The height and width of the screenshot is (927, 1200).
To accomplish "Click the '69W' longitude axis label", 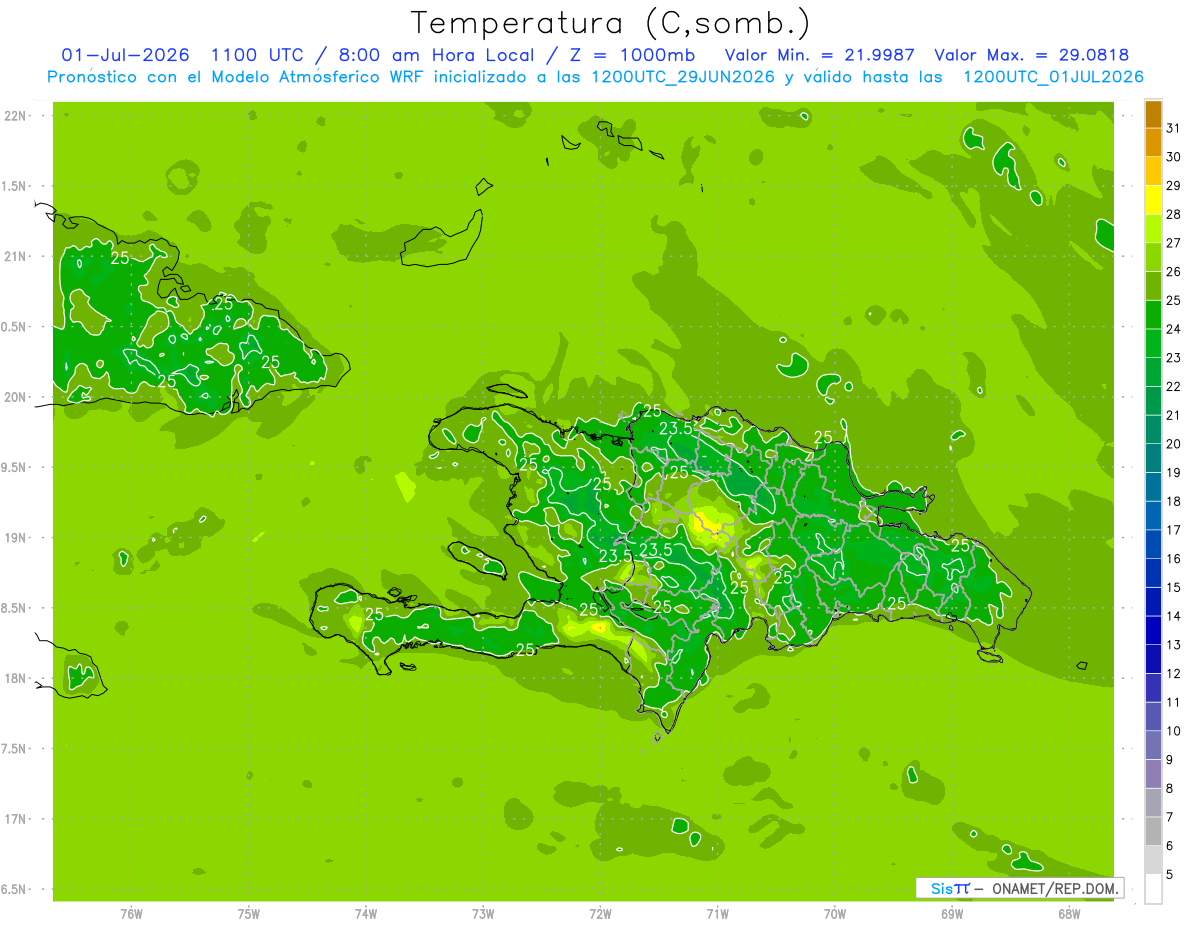I will tap(952, 913).
